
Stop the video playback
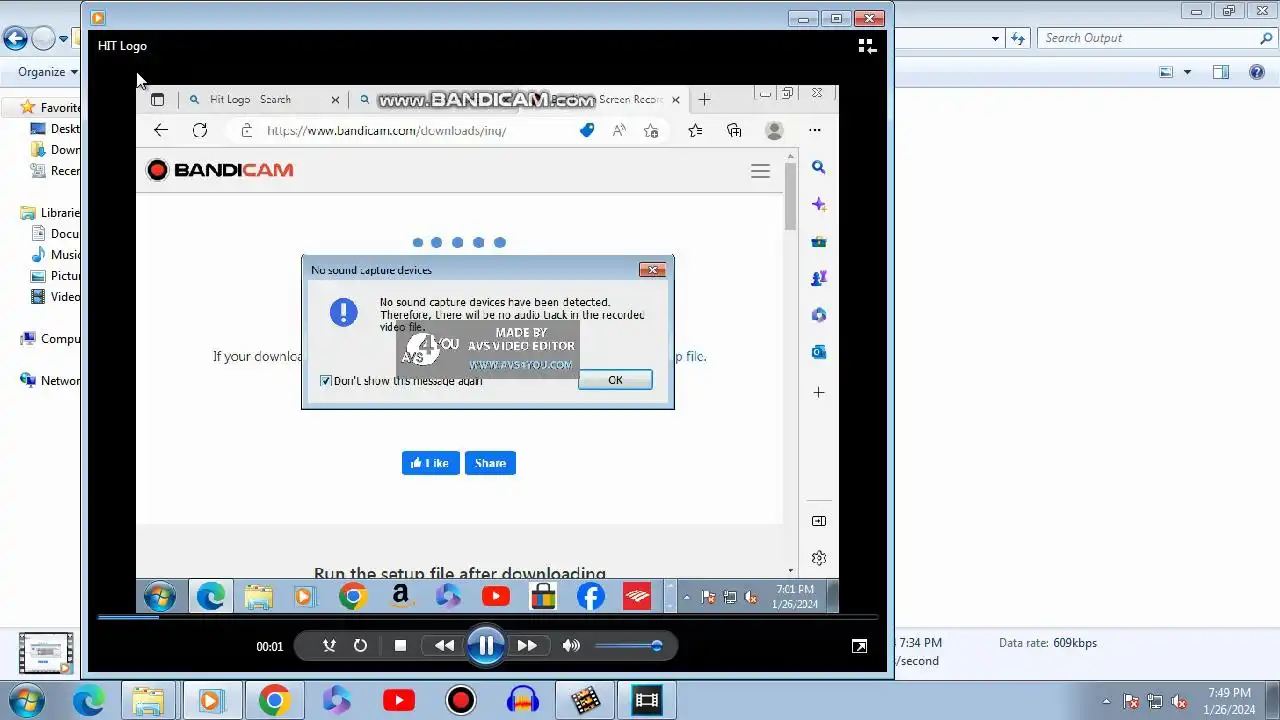coord(400,646)
